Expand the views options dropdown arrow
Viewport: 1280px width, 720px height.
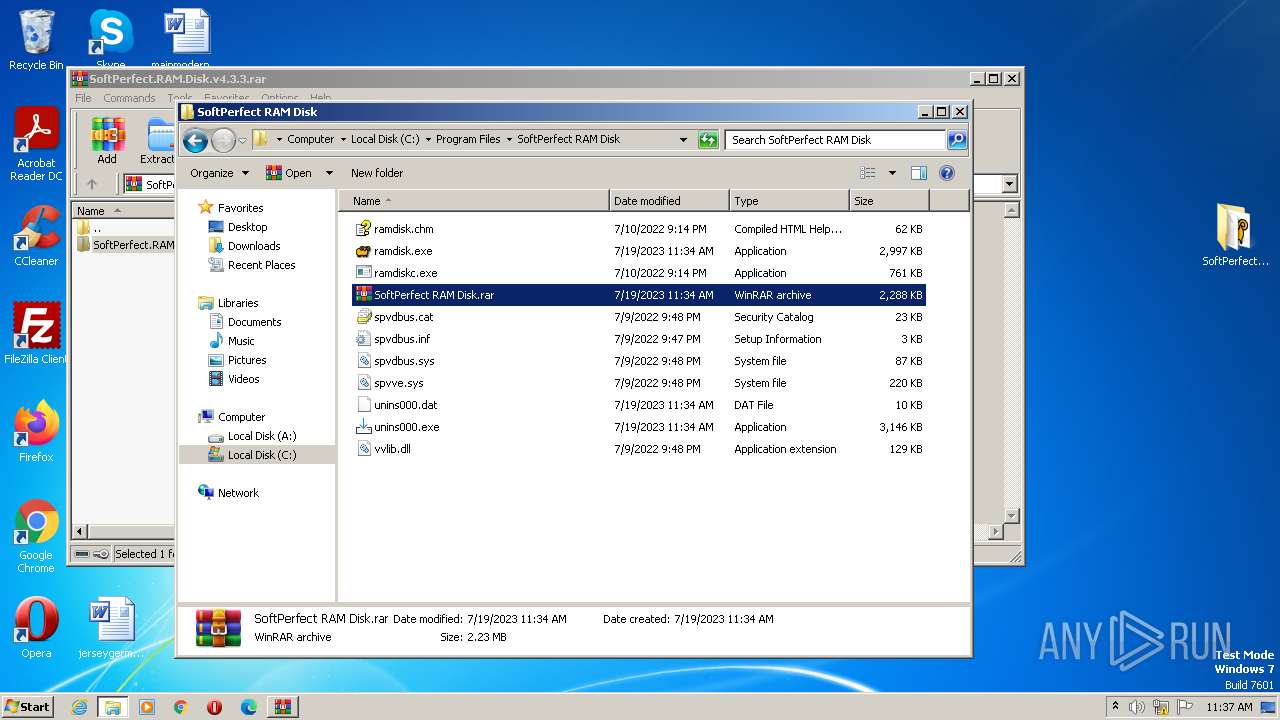coord(892,173)
